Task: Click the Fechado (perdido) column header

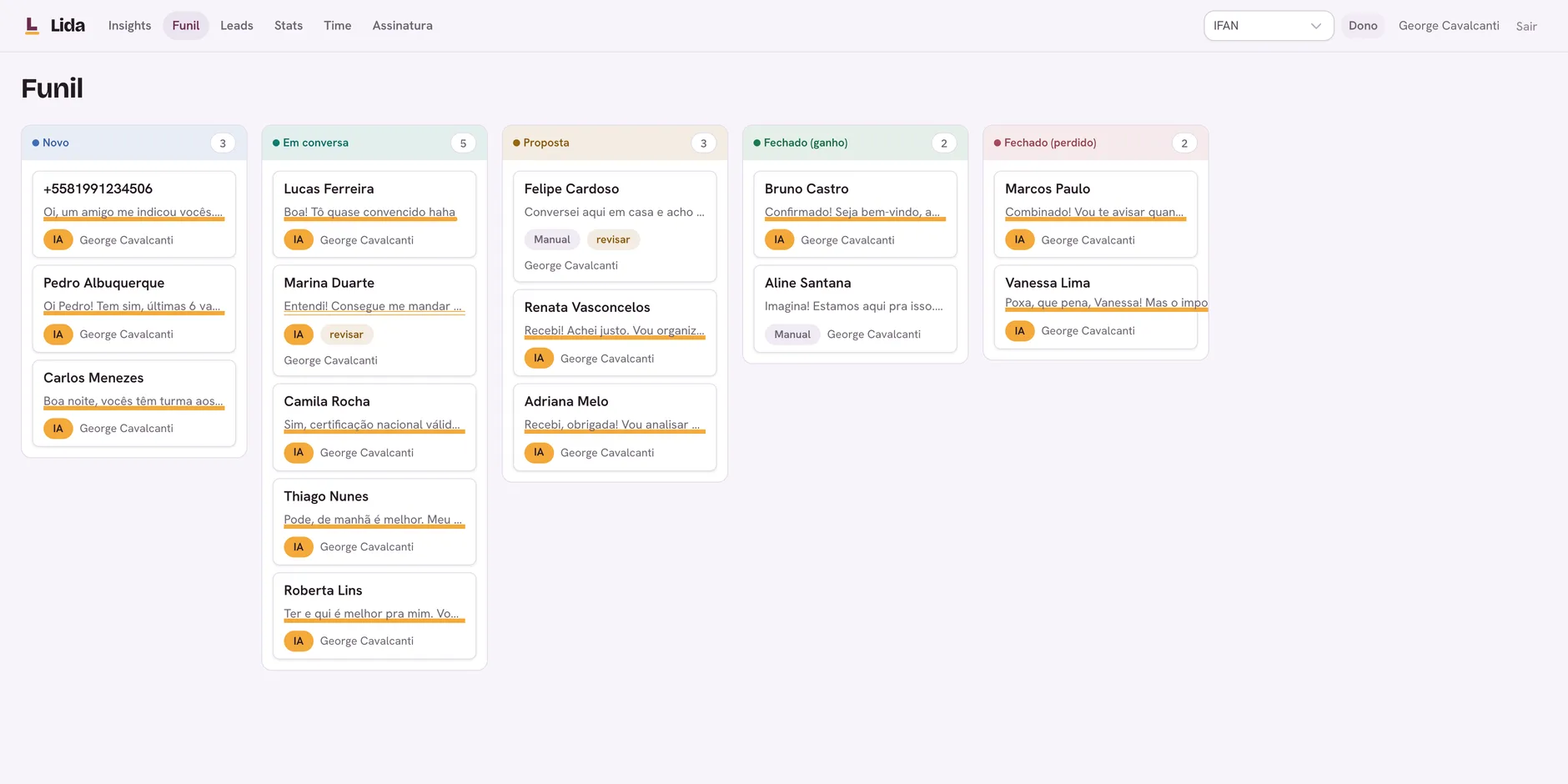Action: [x=1095, y=143]
